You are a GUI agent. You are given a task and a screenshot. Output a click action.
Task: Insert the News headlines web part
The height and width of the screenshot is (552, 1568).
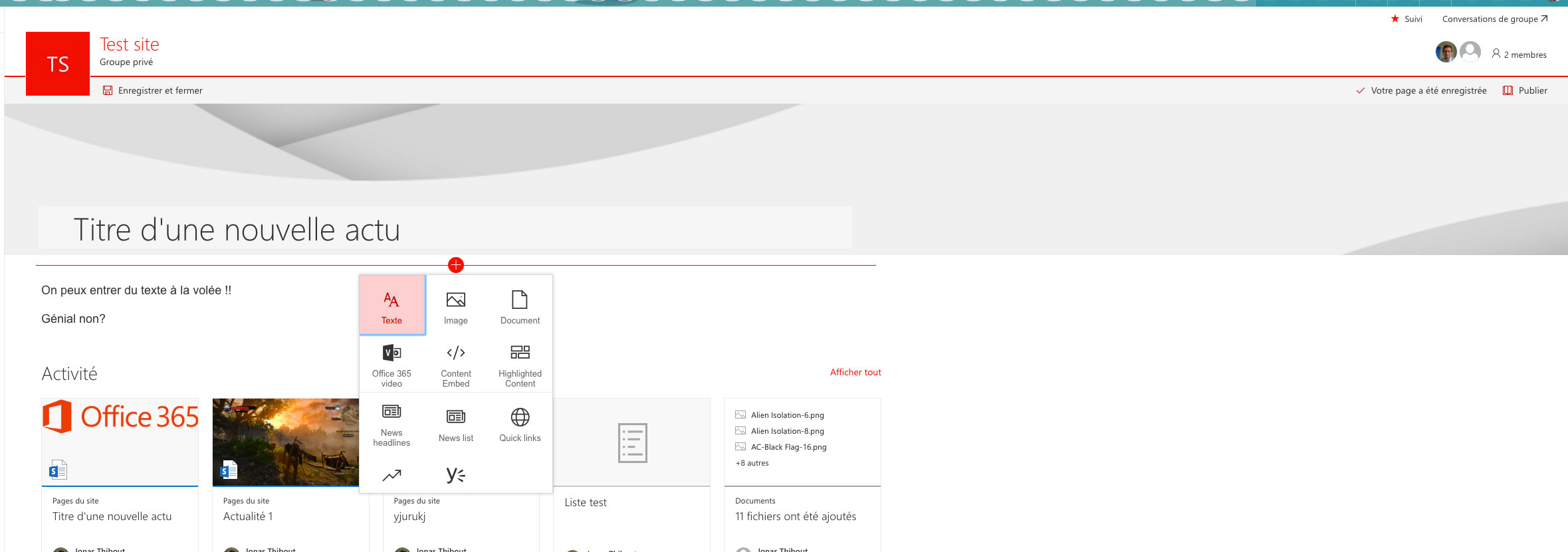tap(392, 424)
